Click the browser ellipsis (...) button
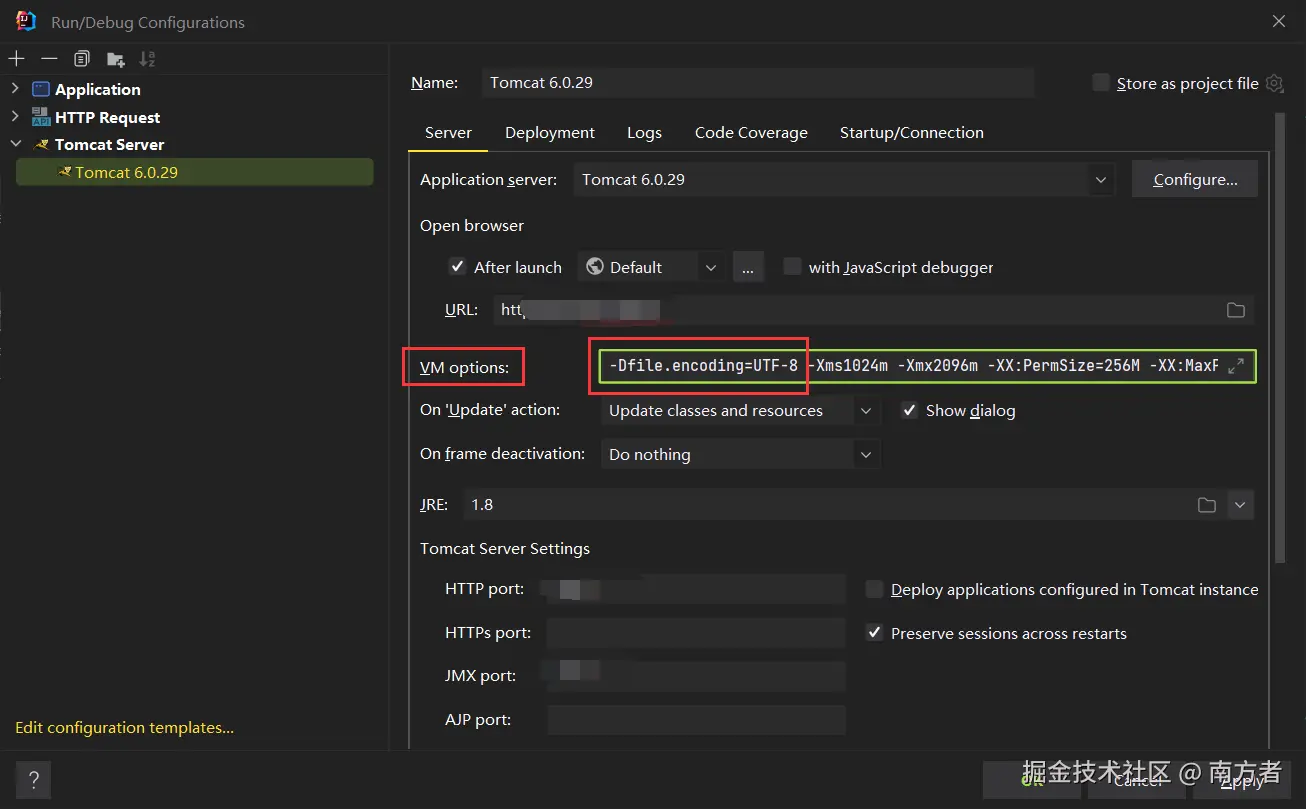This screenshot has height=809, width=1306. tap(748, 267)
